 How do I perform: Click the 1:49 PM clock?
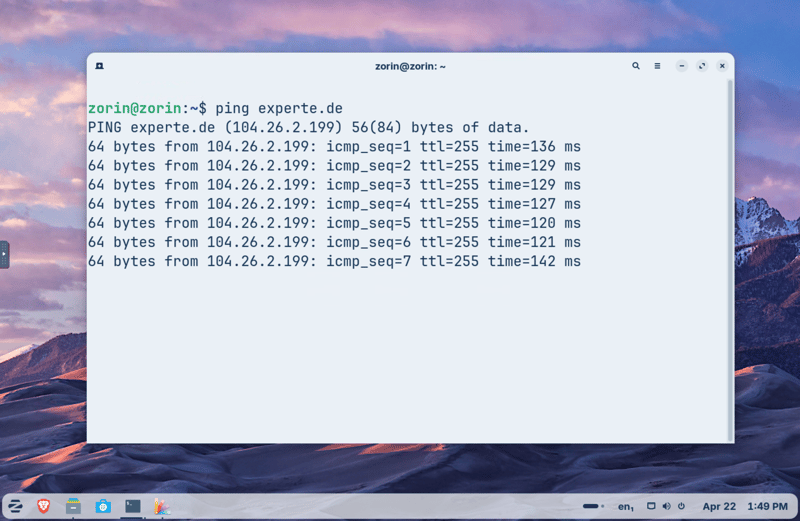767,506
